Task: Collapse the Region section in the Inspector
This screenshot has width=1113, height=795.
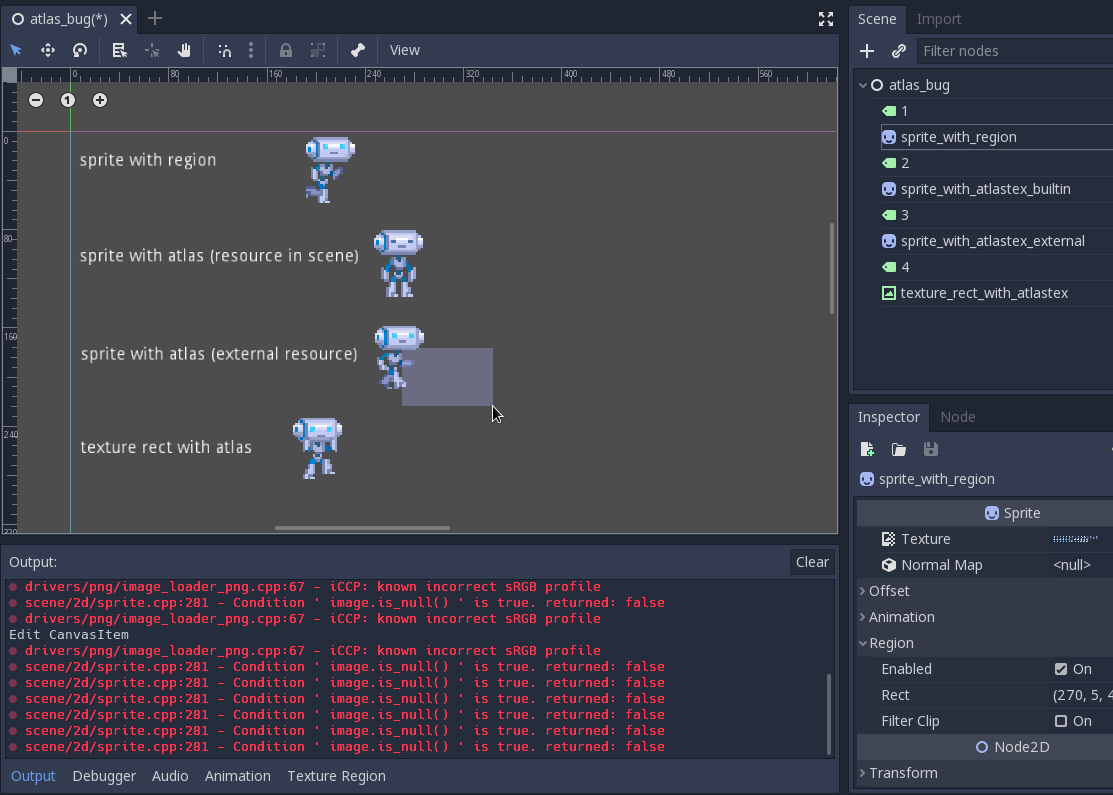Action: [863, 643]
